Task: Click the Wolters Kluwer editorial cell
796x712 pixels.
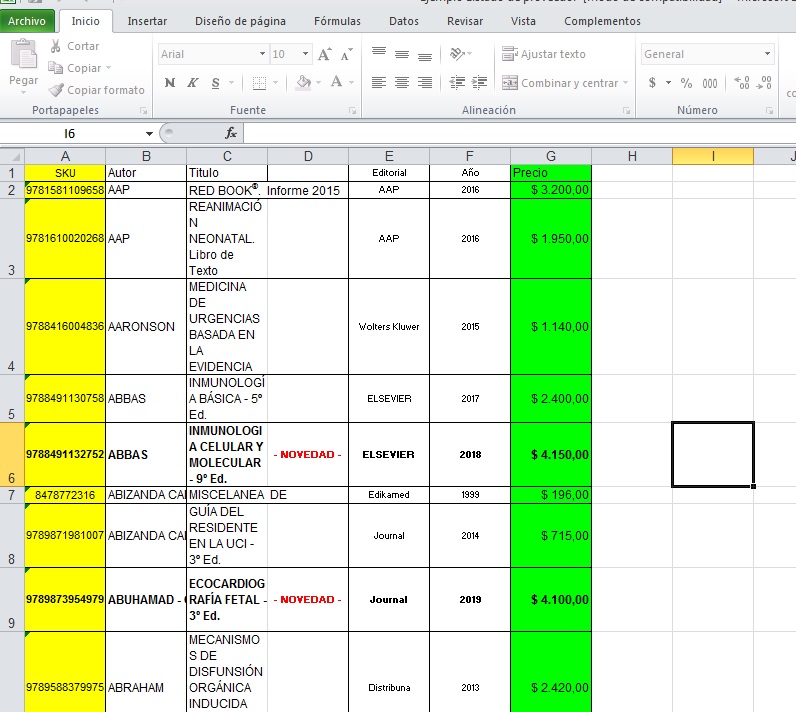Action: tap(389, 327)
